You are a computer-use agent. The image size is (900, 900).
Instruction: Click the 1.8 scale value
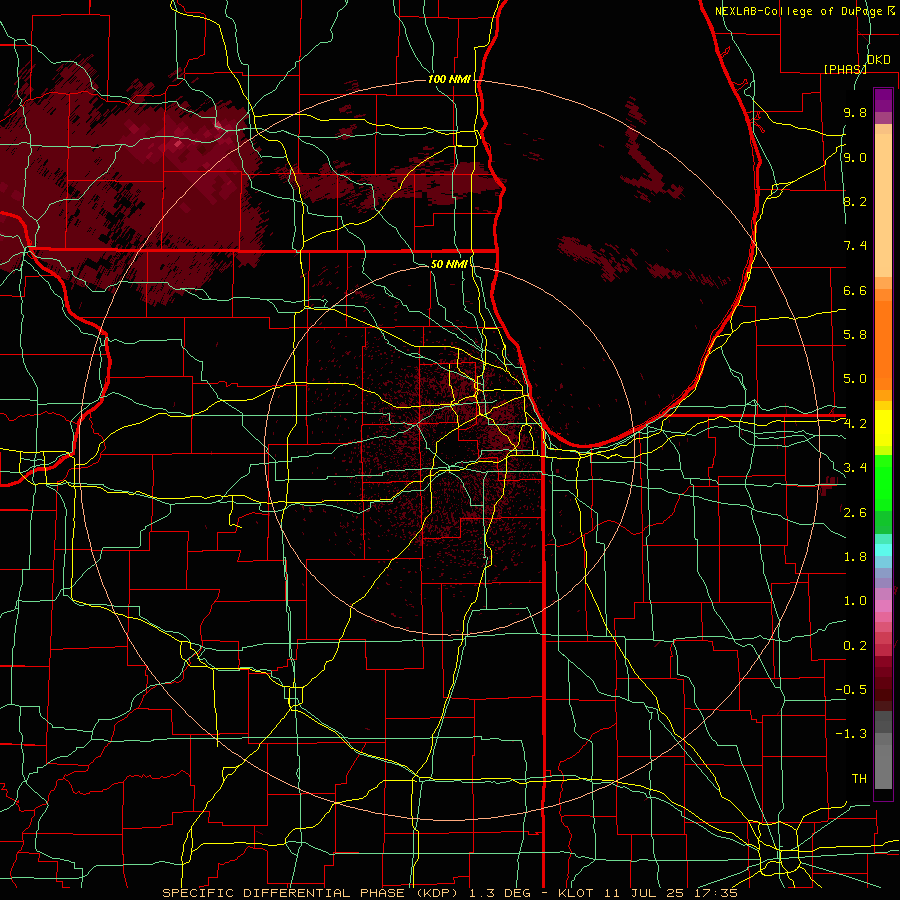click(x=855, y=557)
